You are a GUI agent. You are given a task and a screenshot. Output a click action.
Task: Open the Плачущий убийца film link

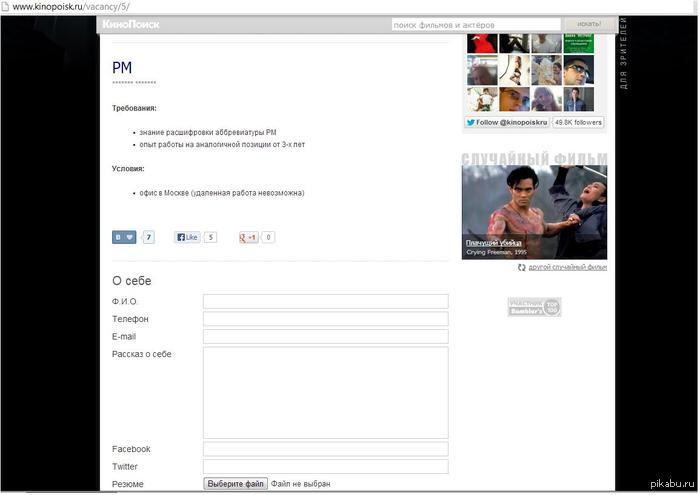[493, 243]
